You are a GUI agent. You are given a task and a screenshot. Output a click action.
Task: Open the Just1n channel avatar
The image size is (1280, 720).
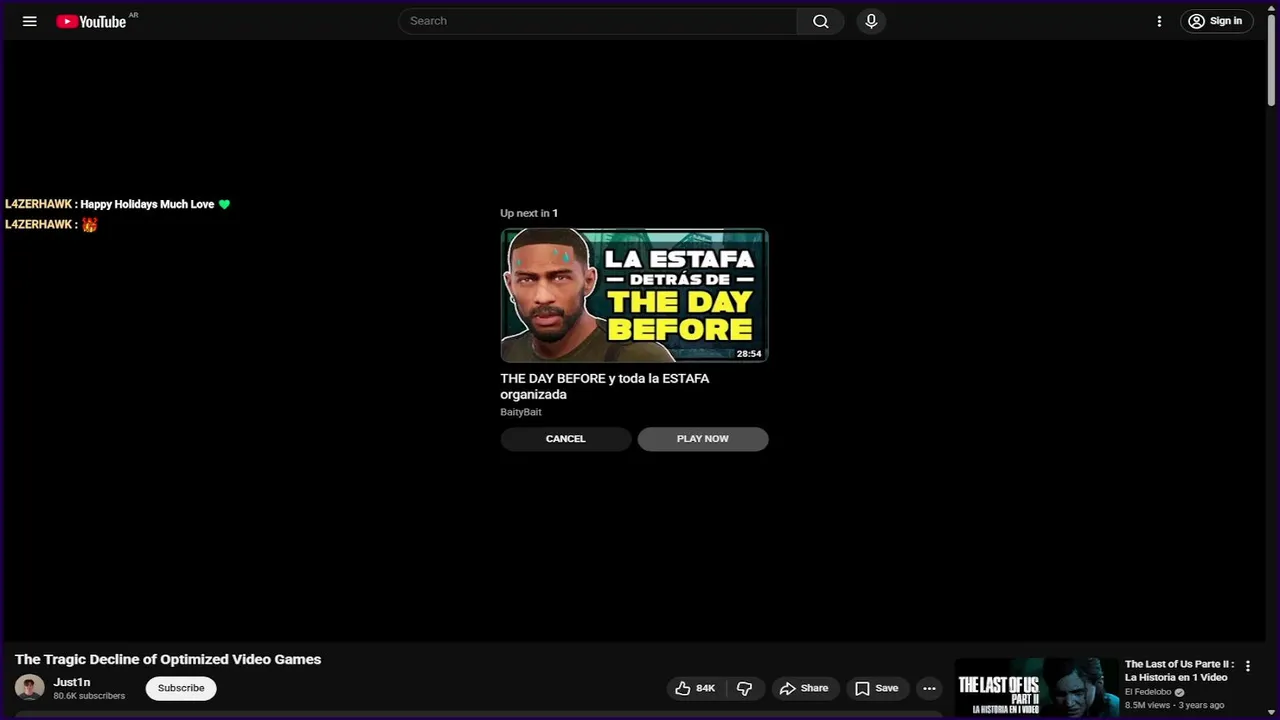[x=29, y=688]
